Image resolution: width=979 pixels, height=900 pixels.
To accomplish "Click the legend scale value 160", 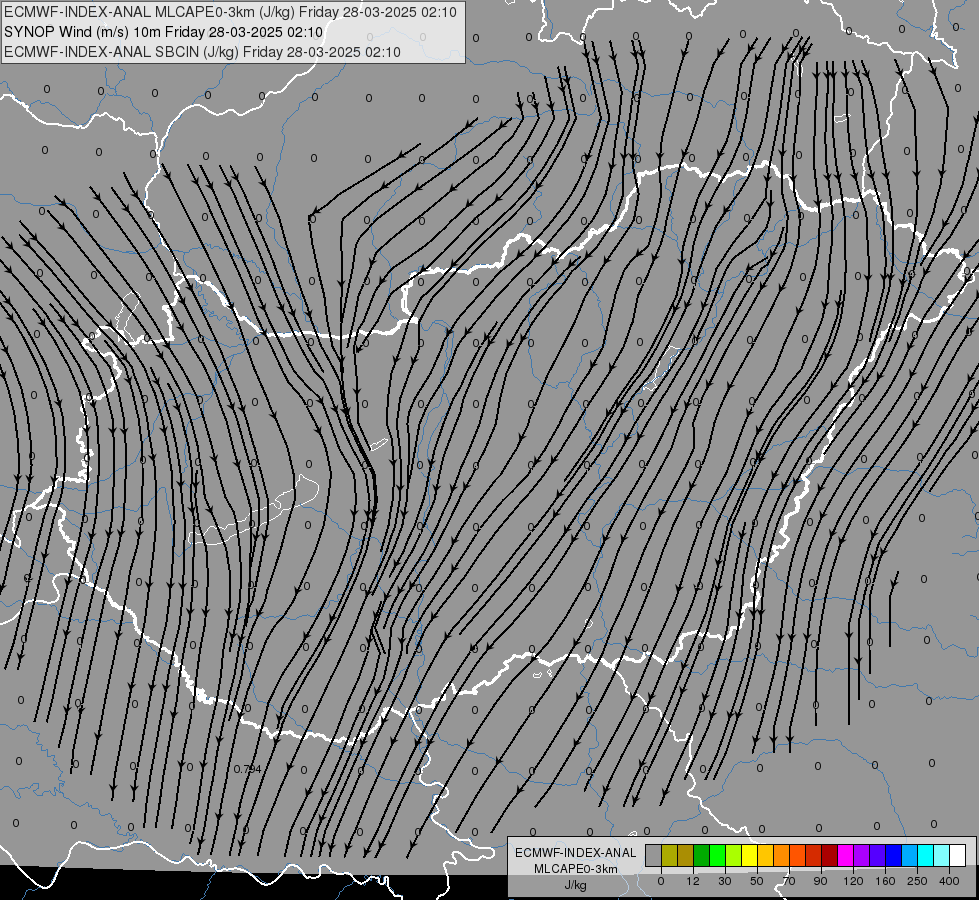I will pyautogui.click(x=885, y=881).
